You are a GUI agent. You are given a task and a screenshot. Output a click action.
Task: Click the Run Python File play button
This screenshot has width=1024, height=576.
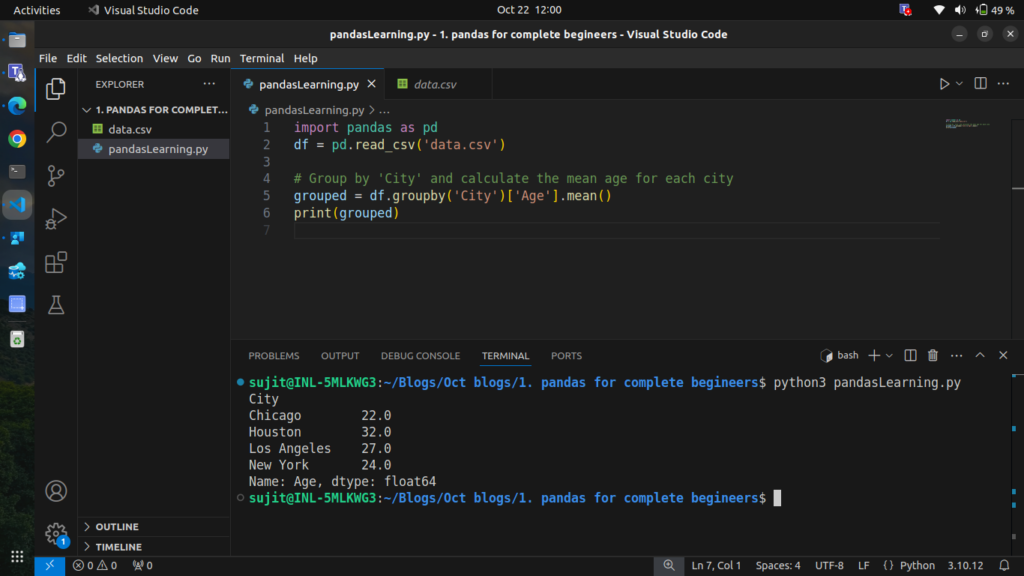pos(943,84)
